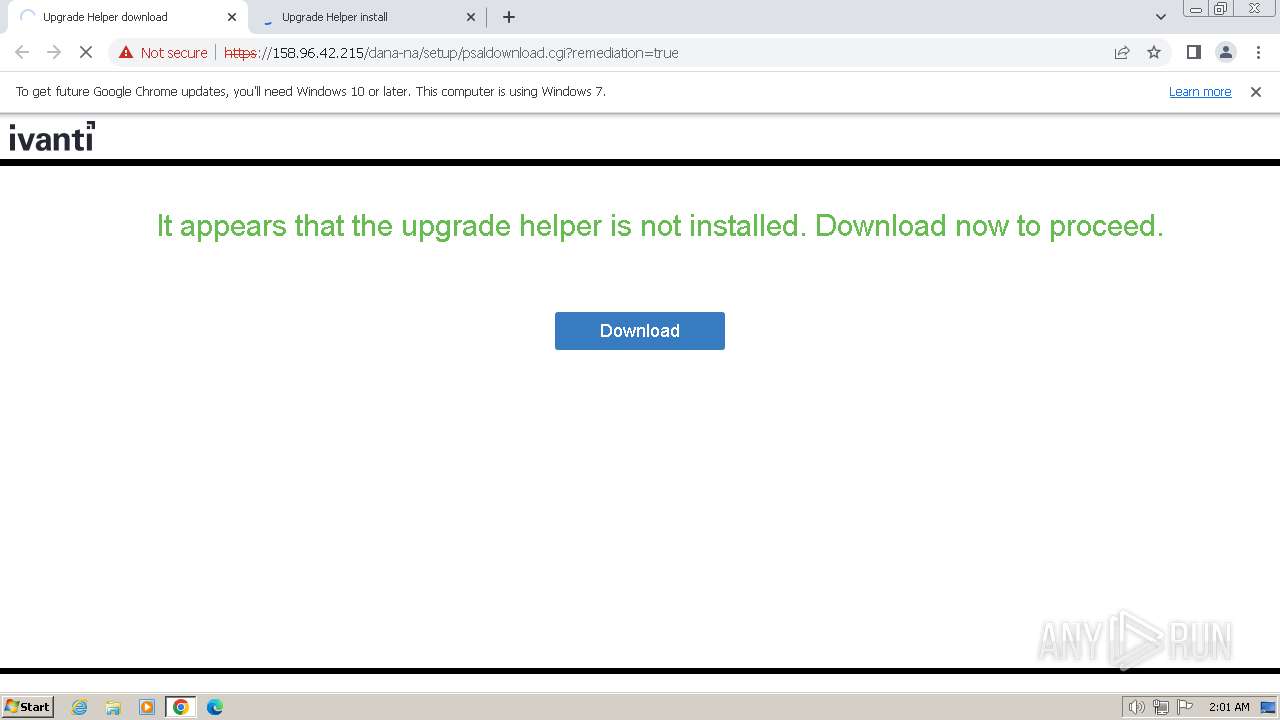Launch Microsoft Edge from taskbar
This screenshot has height=720, width=1280.
215,707
